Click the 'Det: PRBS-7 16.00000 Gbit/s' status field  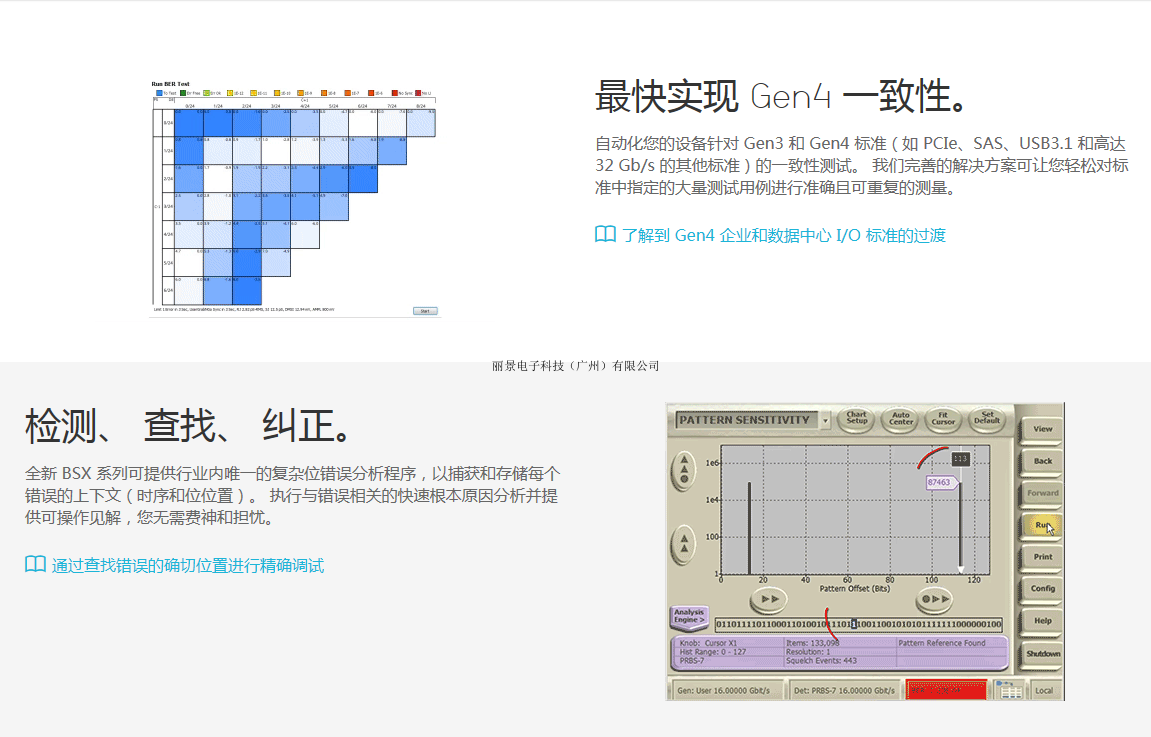click(845, 691)
